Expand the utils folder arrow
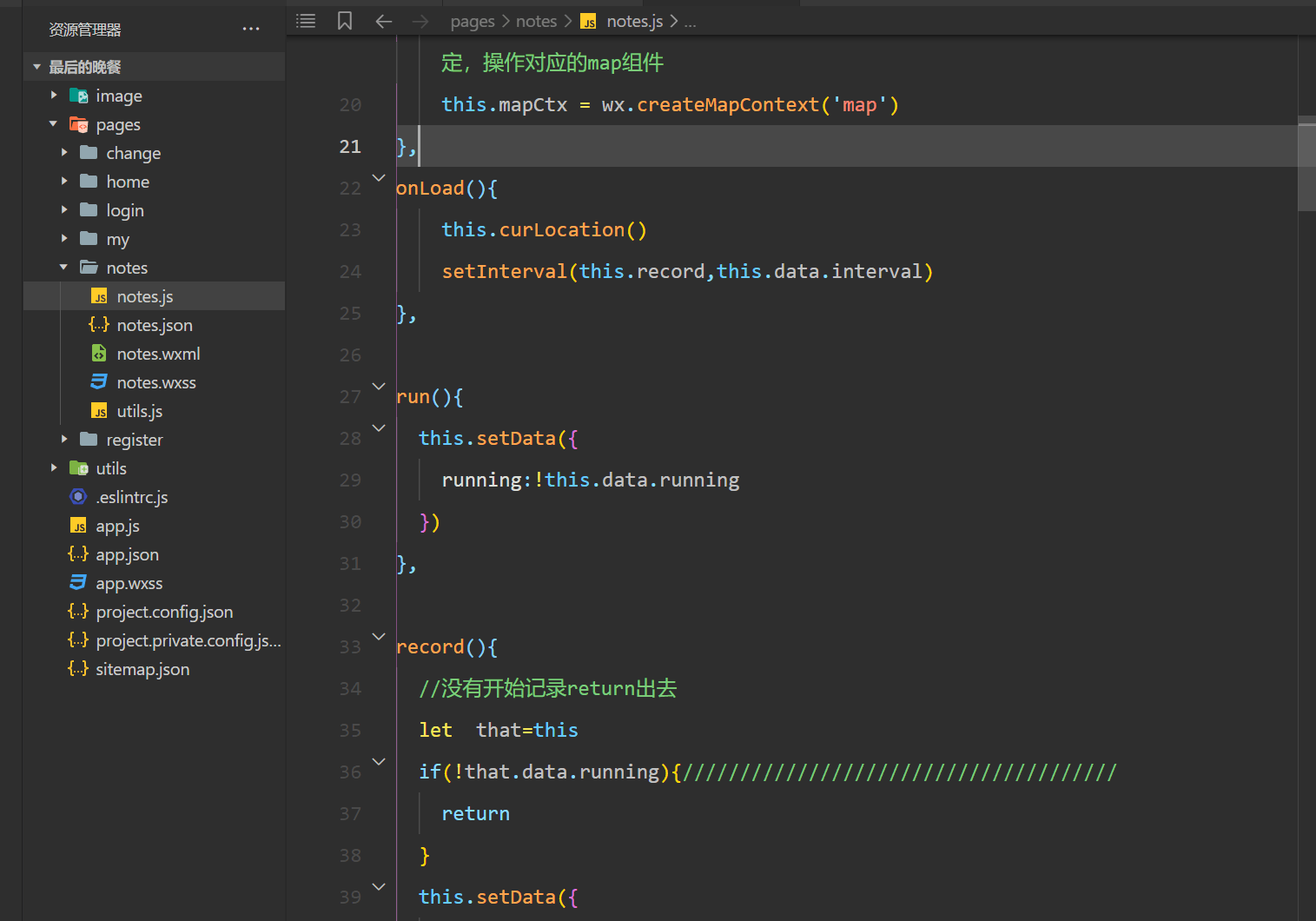Screen dimensions: 1316x921 [54, 468]
